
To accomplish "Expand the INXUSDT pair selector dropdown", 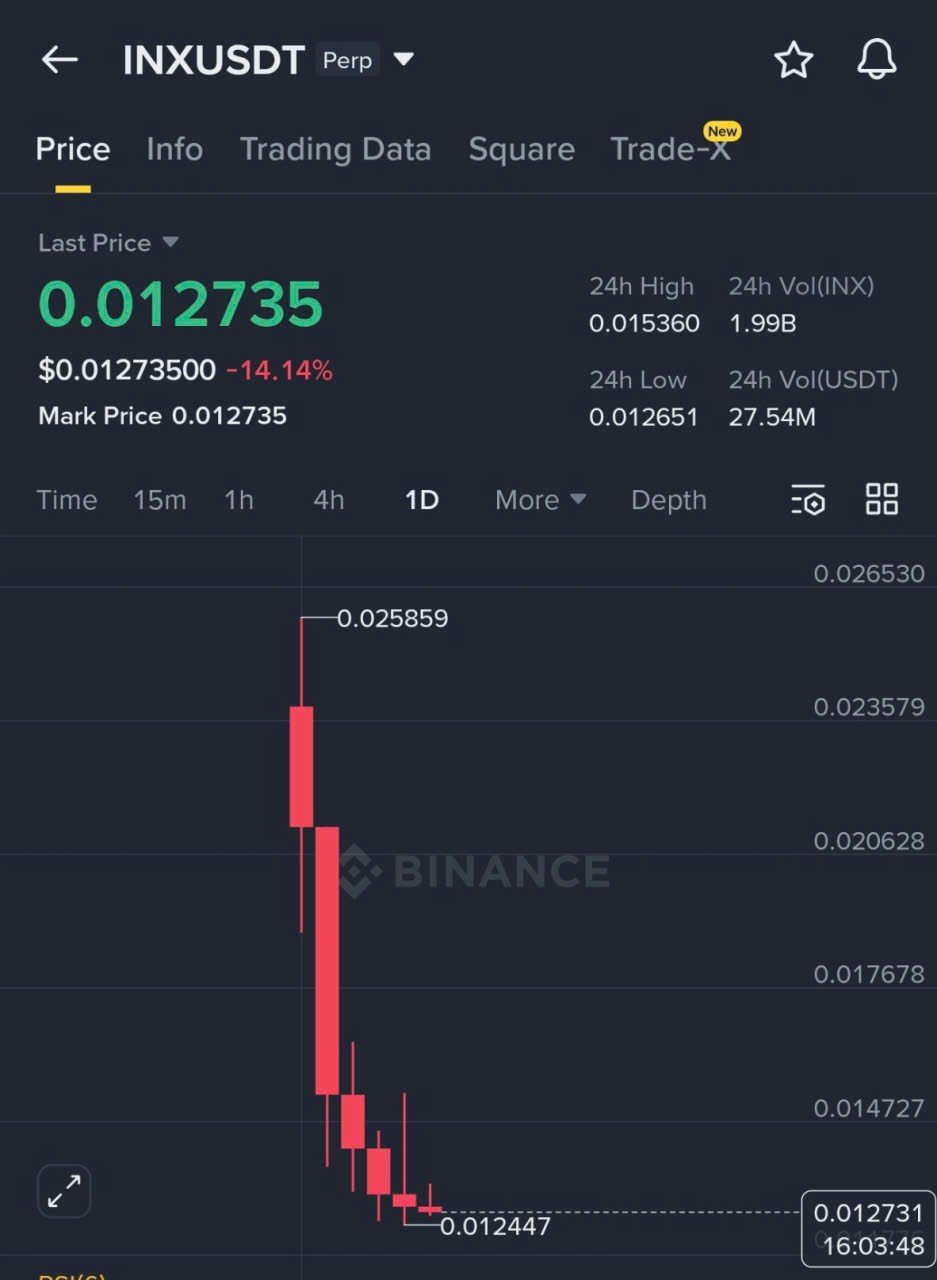I will tap(403, 60).
